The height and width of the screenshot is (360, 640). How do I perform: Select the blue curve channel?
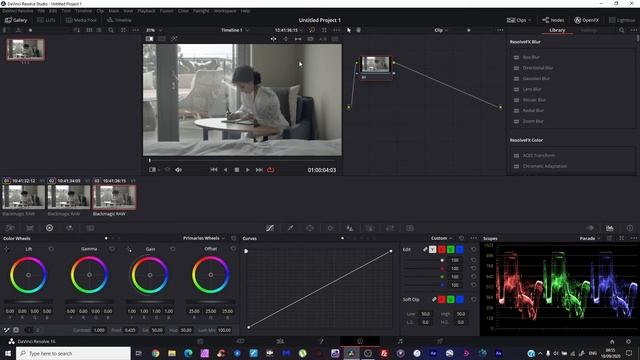pos(460,249)
